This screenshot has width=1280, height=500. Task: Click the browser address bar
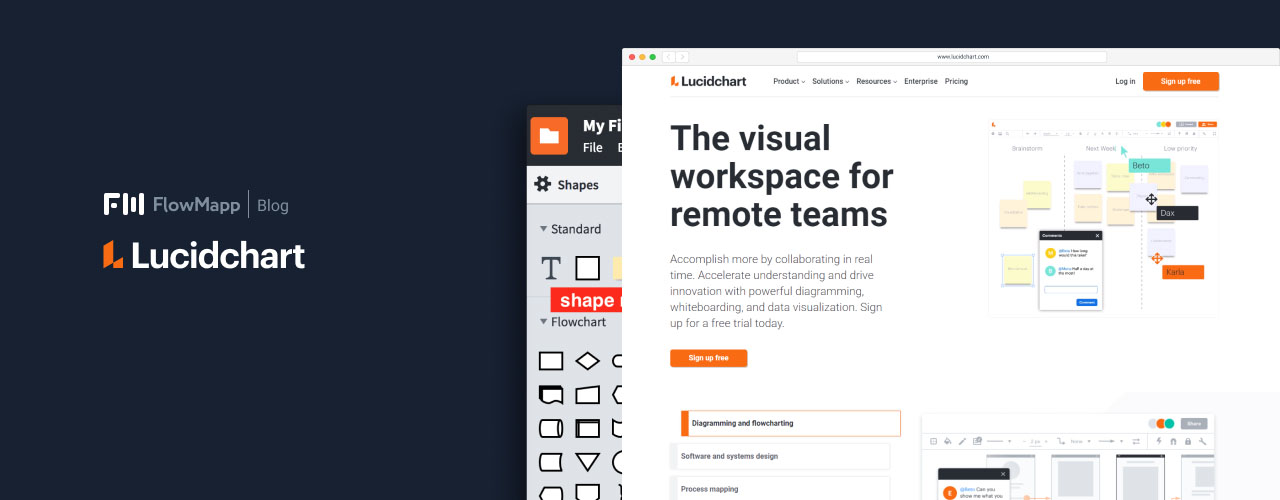pos(951,57)
